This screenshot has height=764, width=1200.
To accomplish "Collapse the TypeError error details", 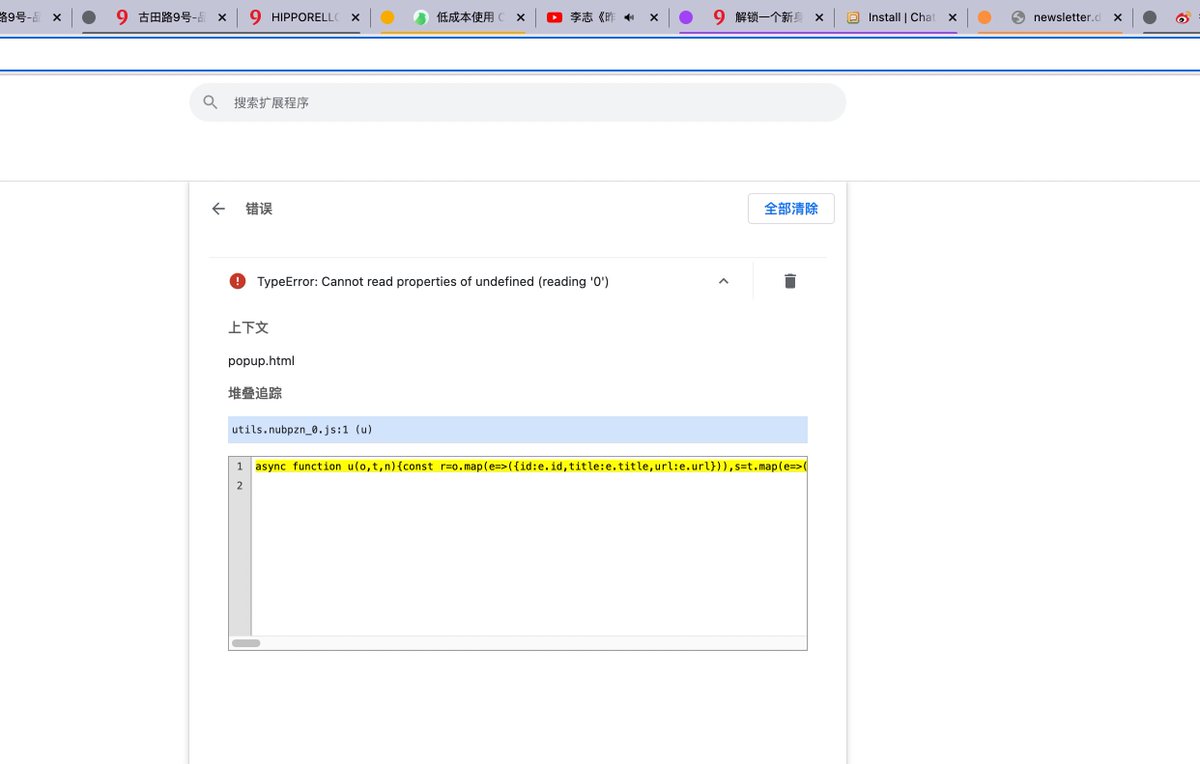I will pyautogui.click(x=723, y=282).
